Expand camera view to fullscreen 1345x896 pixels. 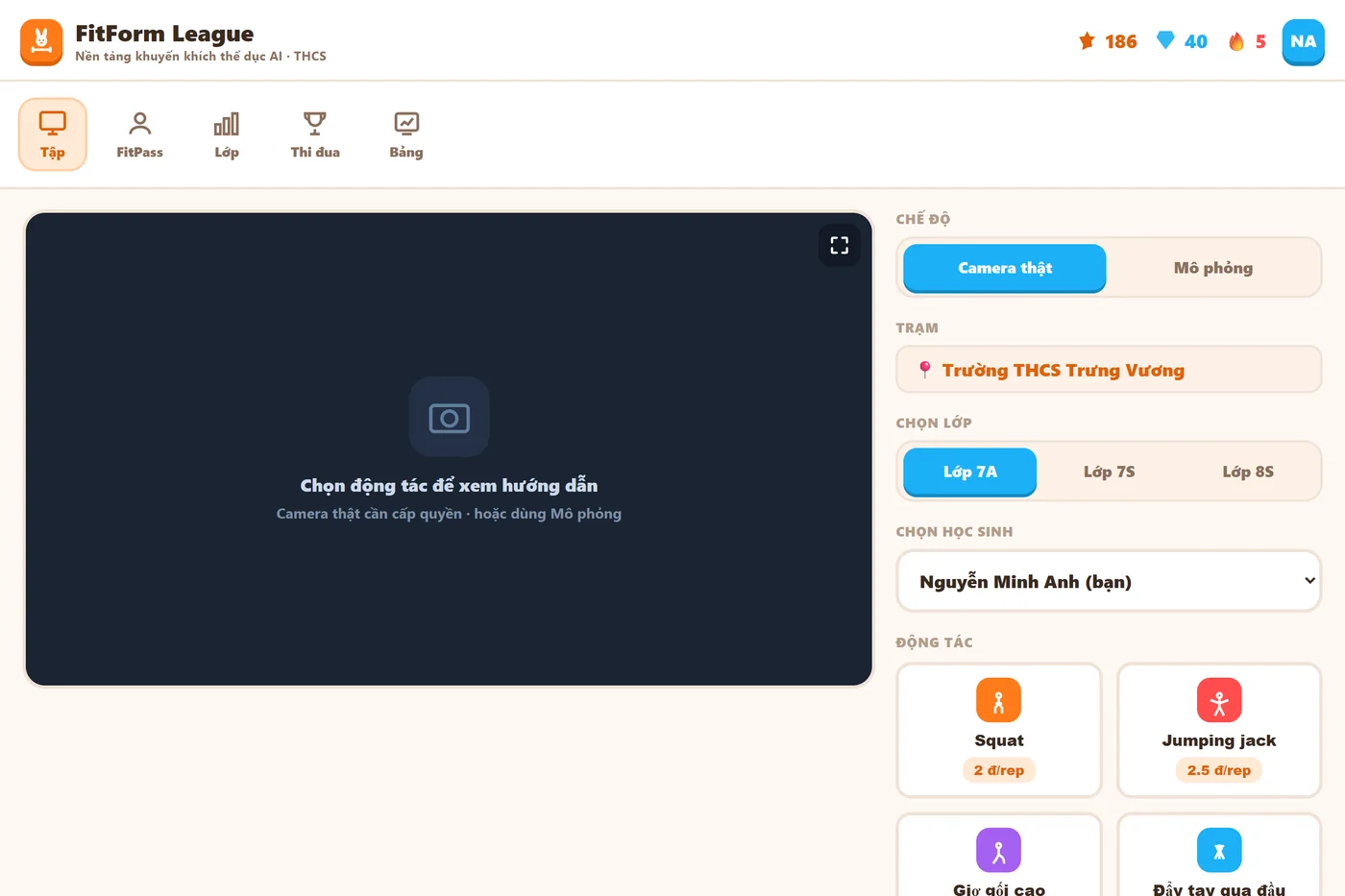point(840,245)
